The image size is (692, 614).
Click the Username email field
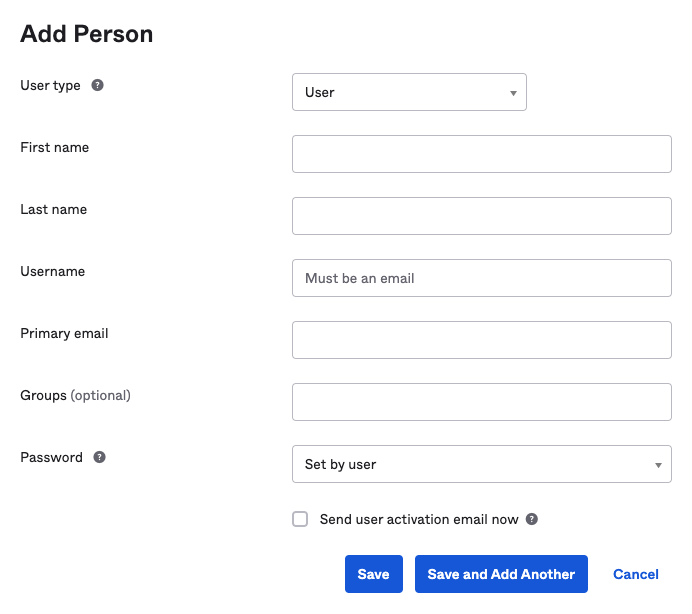pos(481,278)
